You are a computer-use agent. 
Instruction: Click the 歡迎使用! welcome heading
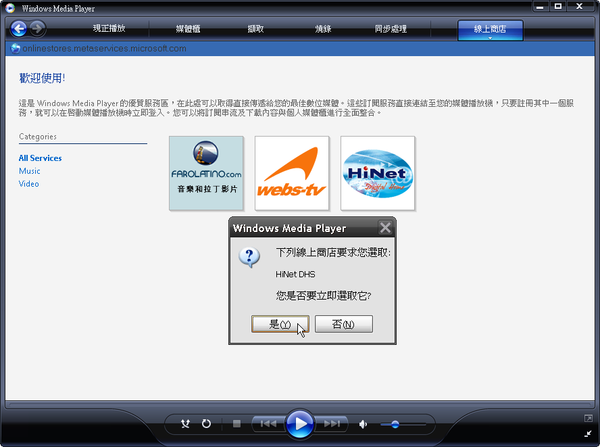point(42,78)
